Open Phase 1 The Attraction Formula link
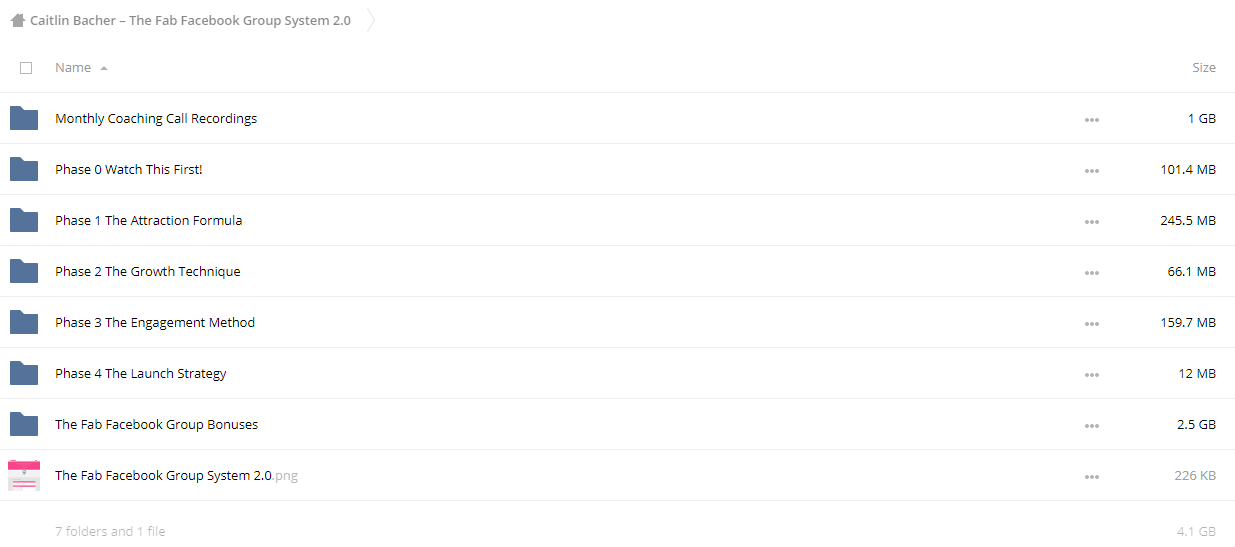 point(149,220)
